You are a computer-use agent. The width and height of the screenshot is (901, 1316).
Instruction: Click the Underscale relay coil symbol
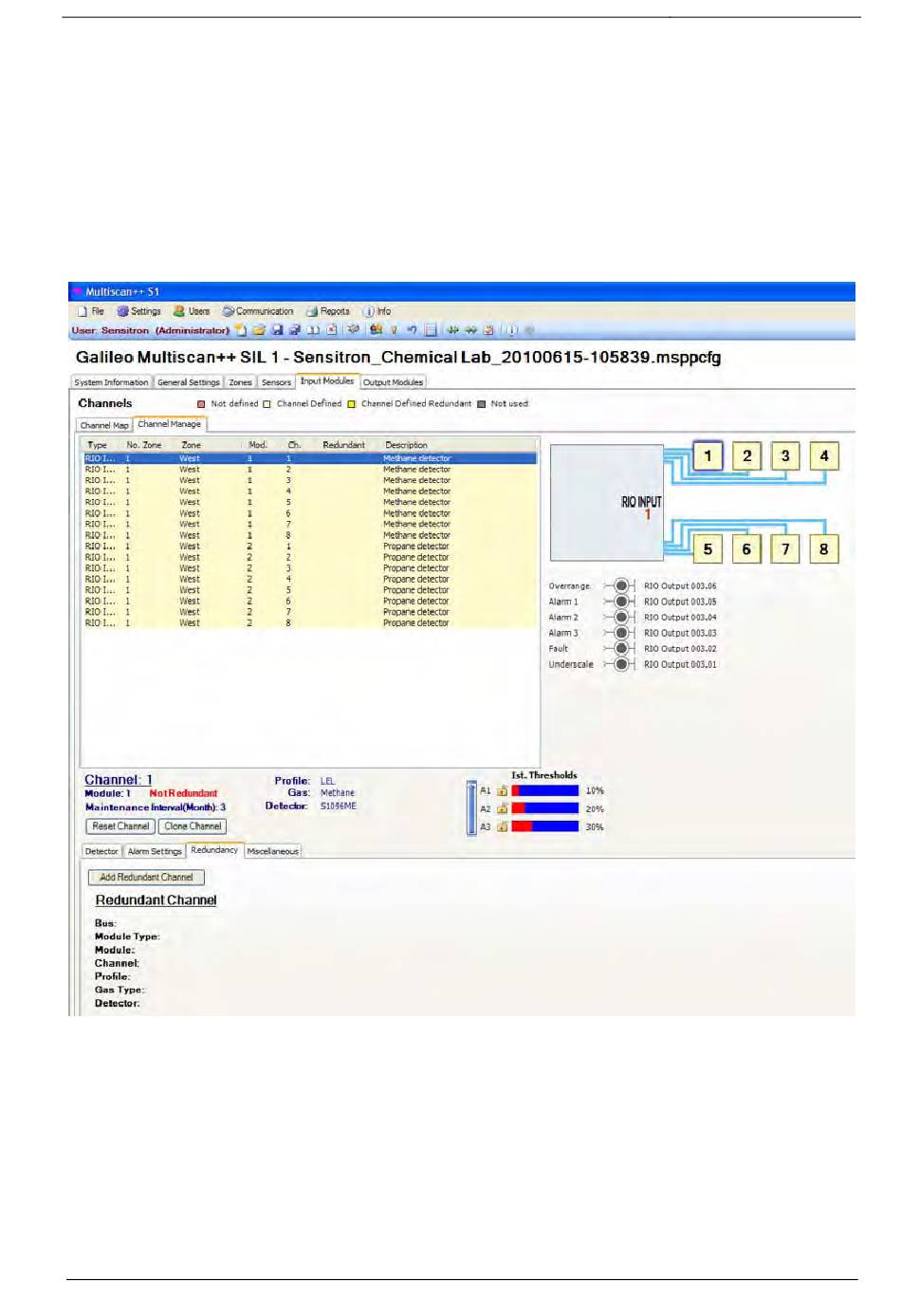pyautogui.click(x=620, y=664)
